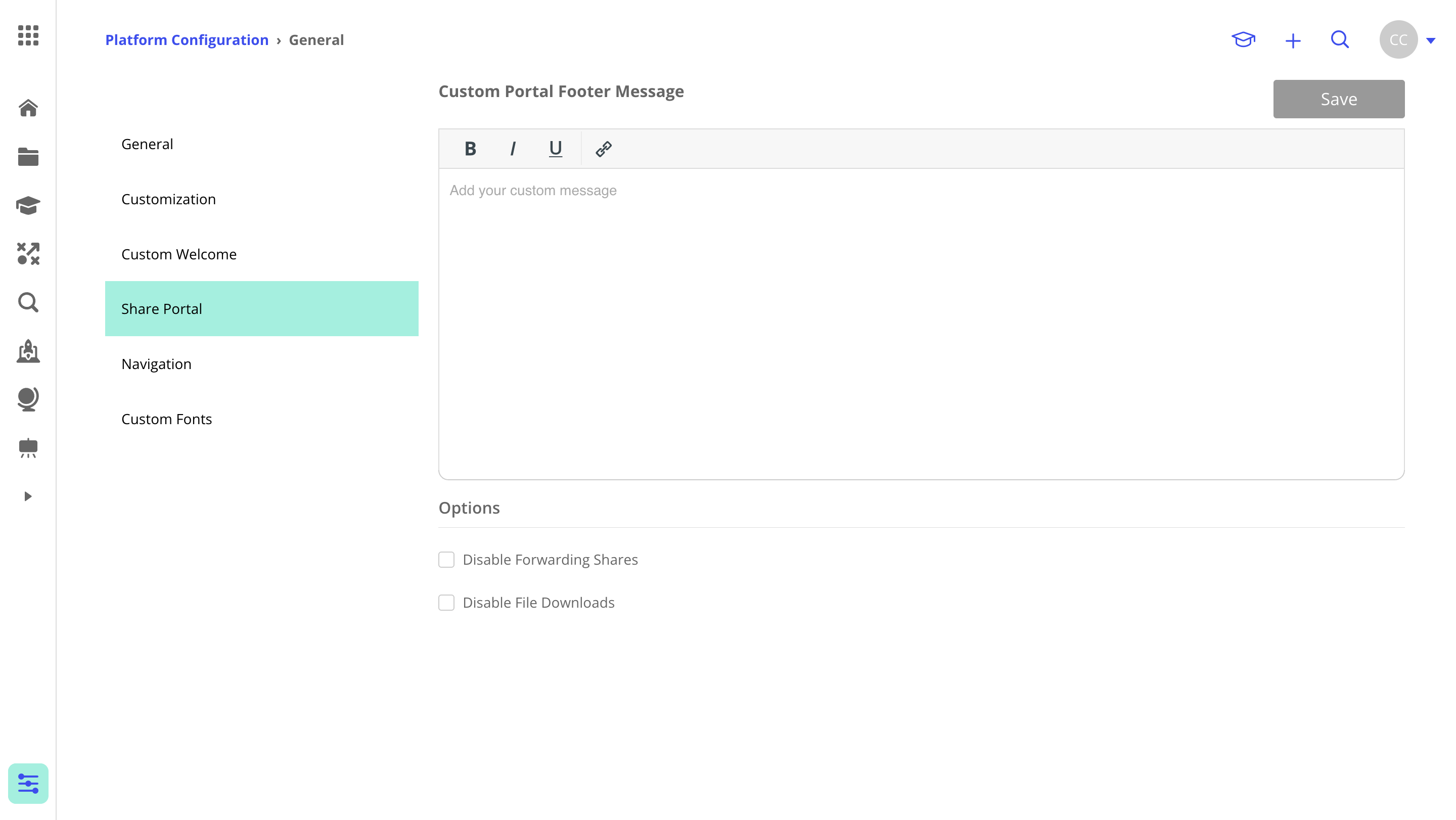
Task: Check Disable File Downloads option
Action: [446, 603]
